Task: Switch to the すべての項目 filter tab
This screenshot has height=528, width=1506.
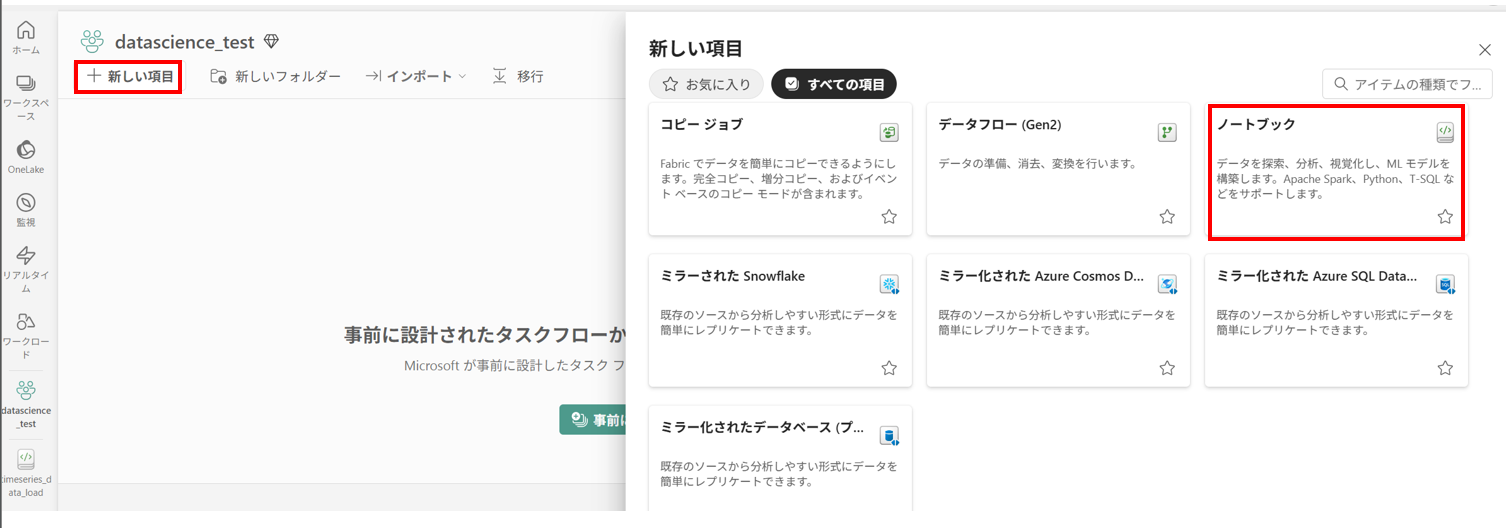Action: (x=834, y=84)
